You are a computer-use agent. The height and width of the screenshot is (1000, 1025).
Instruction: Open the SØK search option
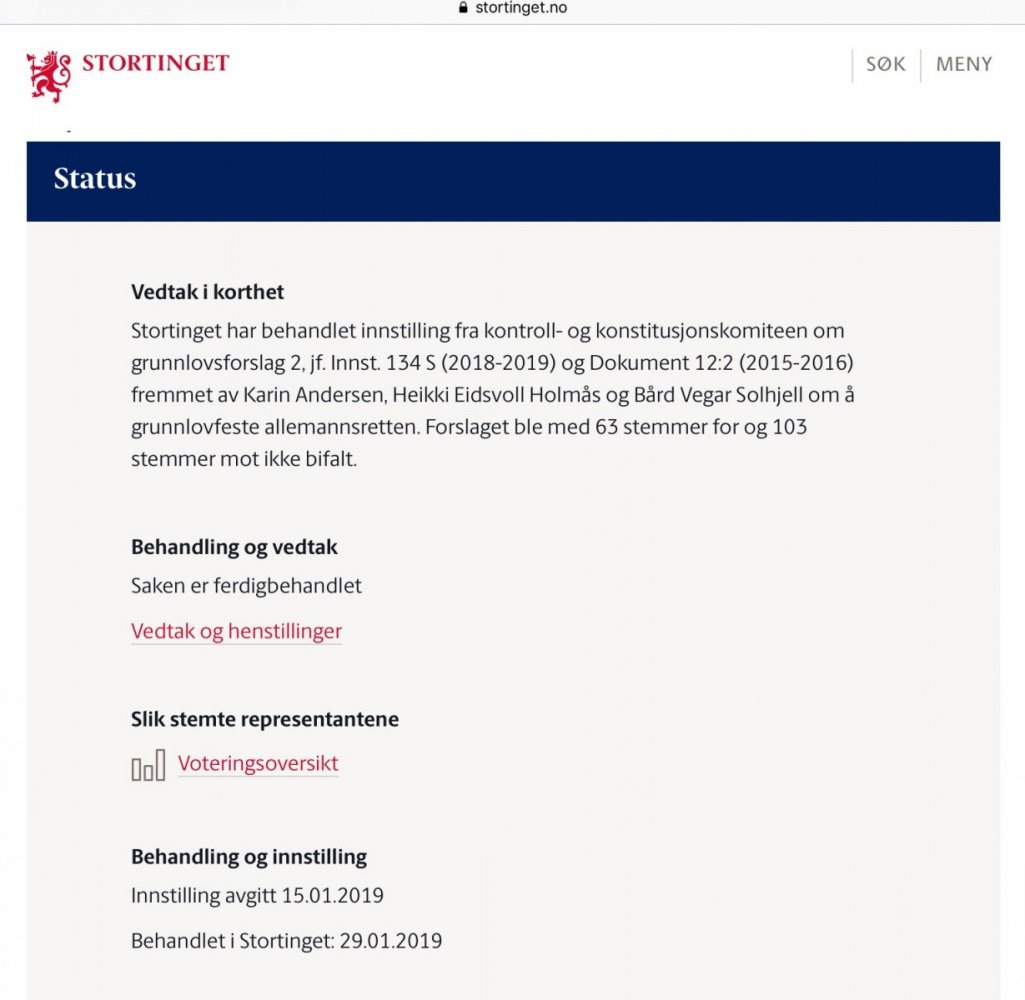885,65
